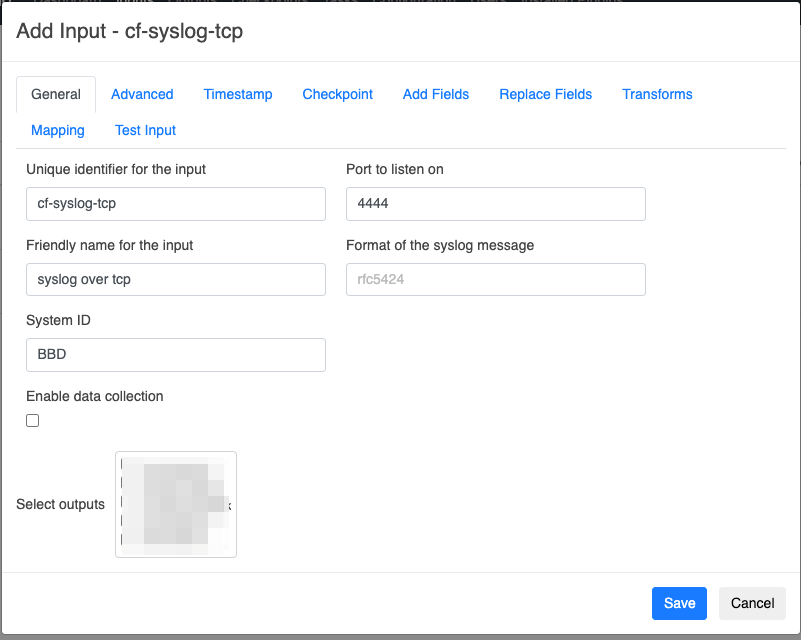Click the Enable data collection label
801x640 pixels.
pos(95,396)
